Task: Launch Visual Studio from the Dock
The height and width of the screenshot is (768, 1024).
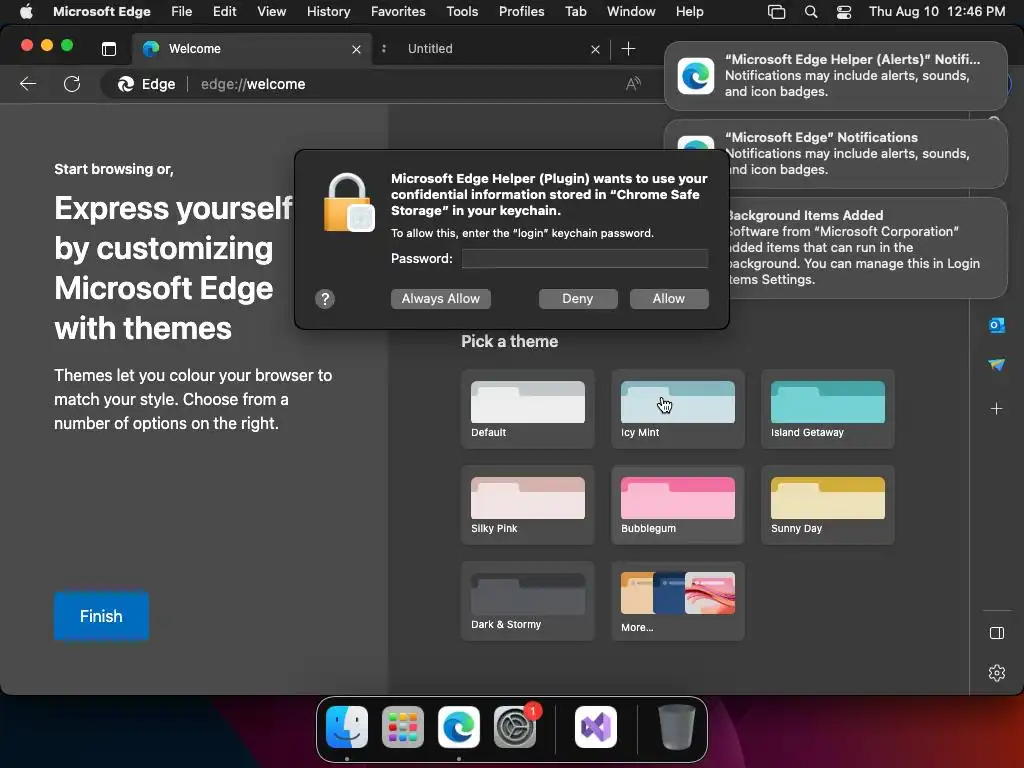Action: 596,727
